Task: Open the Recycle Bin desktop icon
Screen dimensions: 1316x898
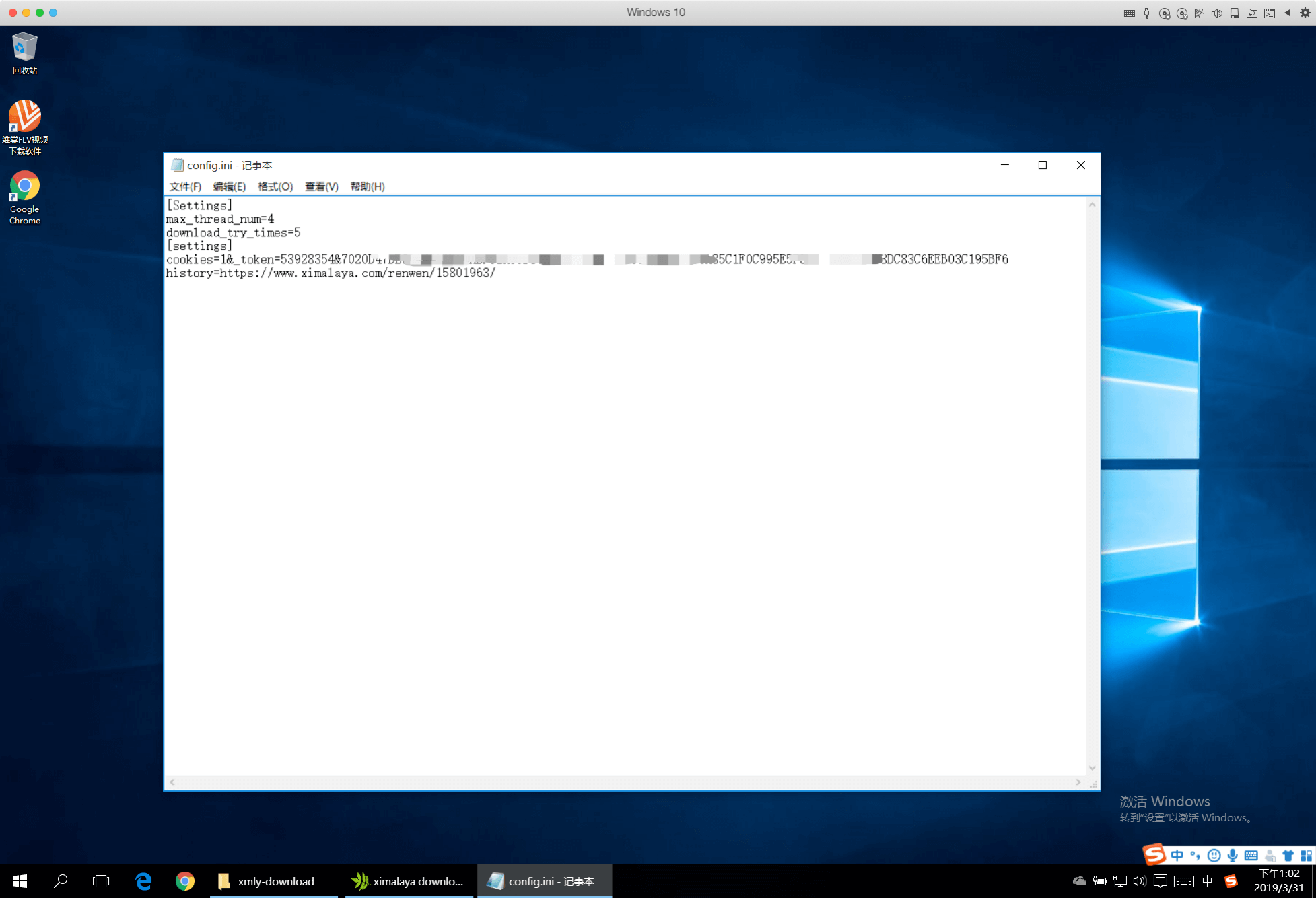Action: (25, 48)
